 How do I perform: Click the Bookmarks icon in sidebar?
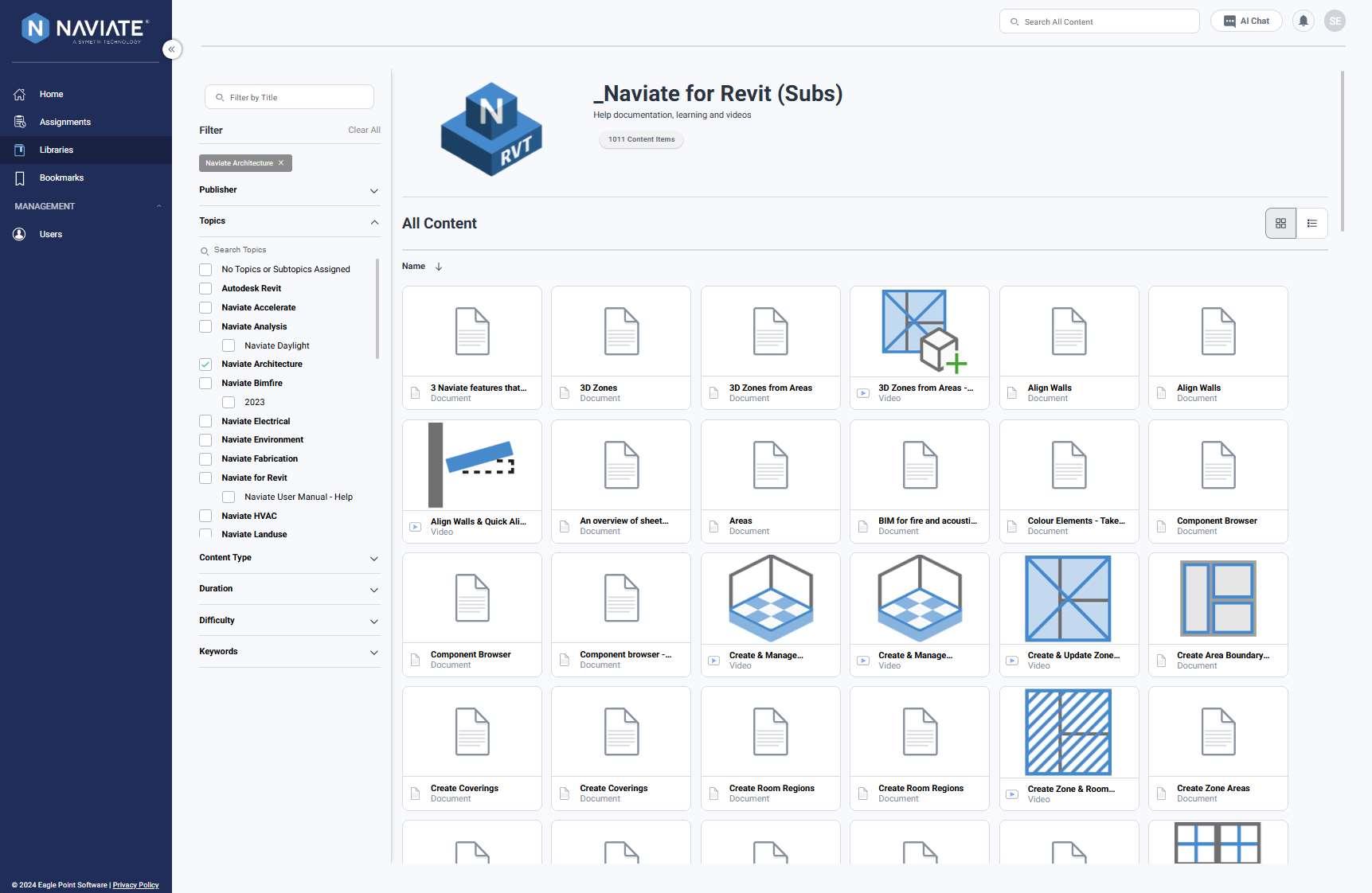[20, 178]
